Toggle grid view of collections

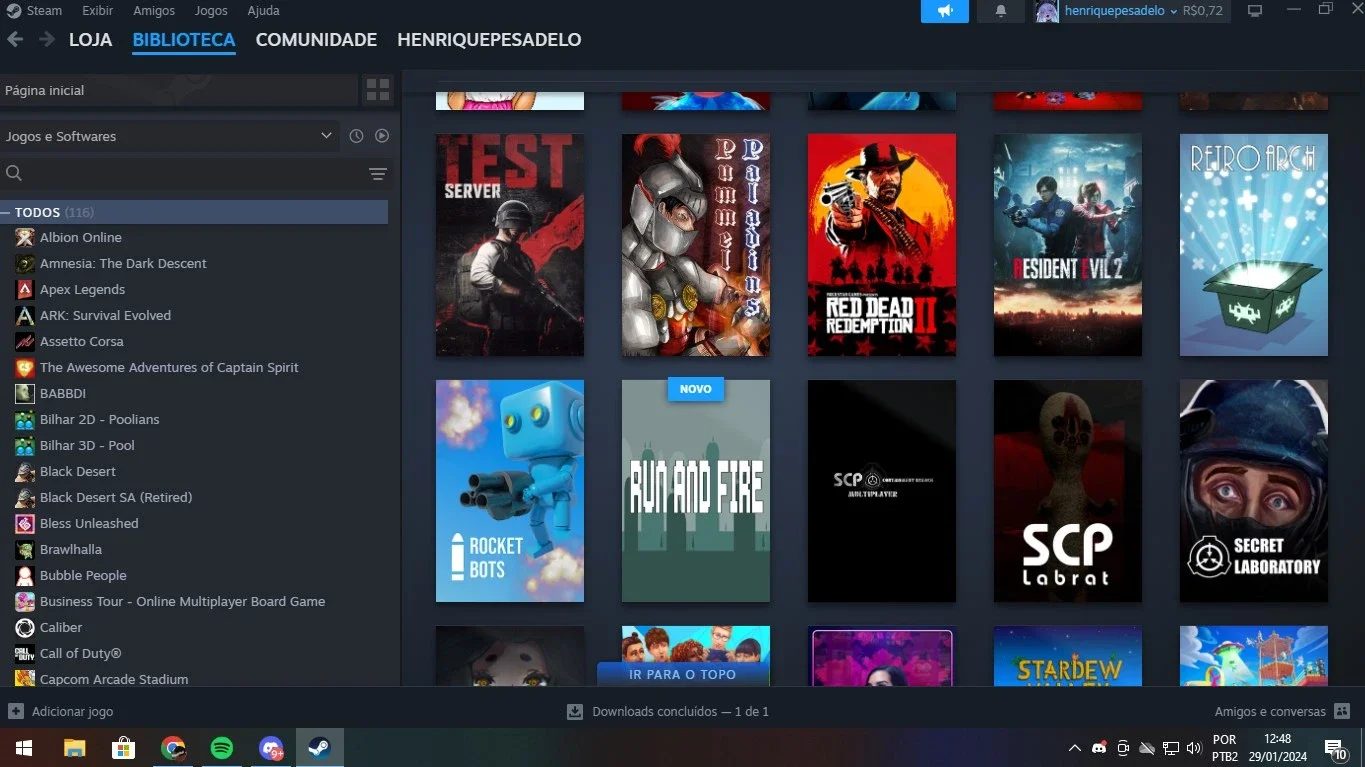[x=378, y=90]
